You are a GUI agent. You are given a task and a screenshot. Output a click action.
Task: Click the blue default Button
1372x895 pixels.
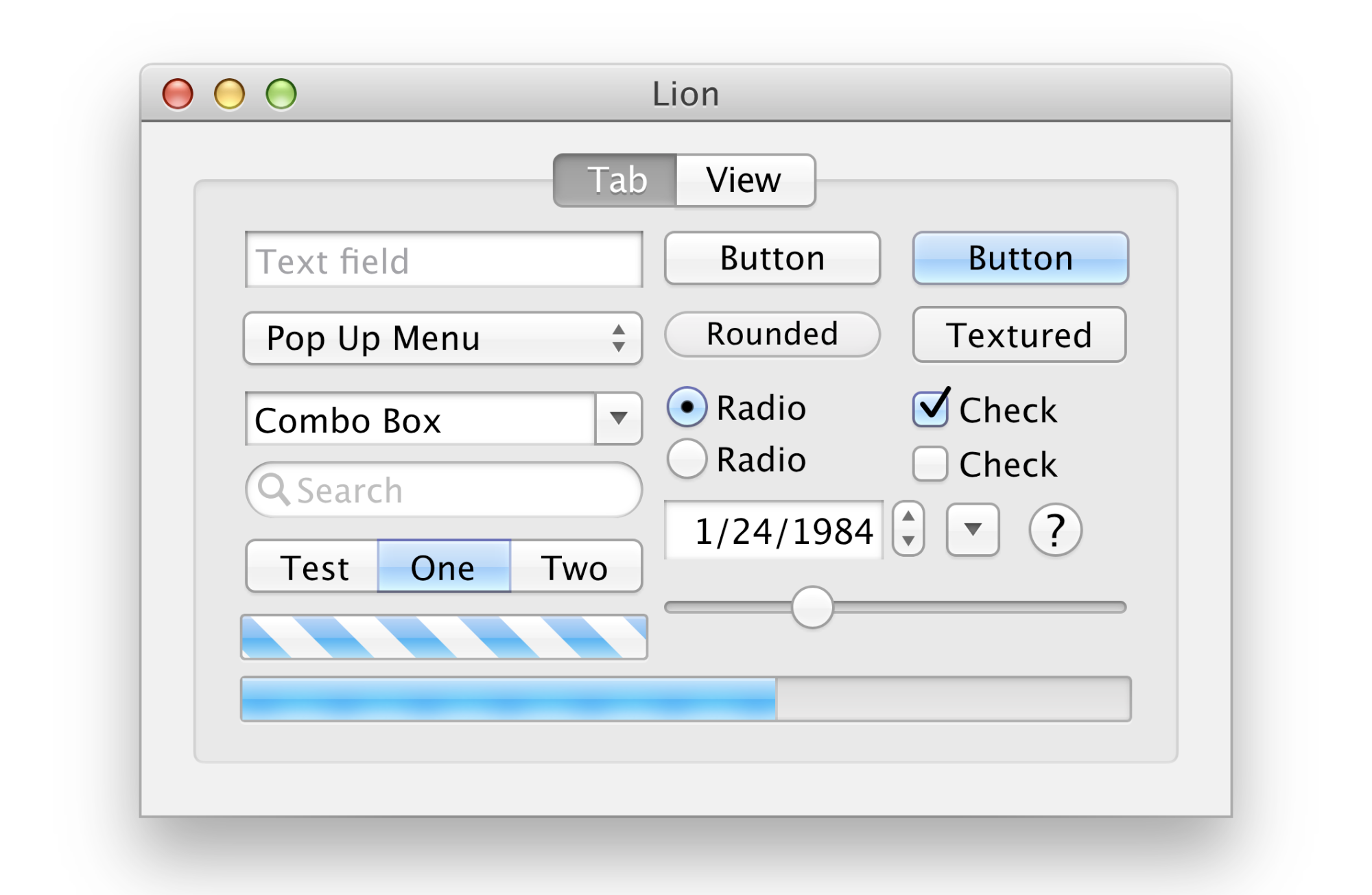[1020, 258]
